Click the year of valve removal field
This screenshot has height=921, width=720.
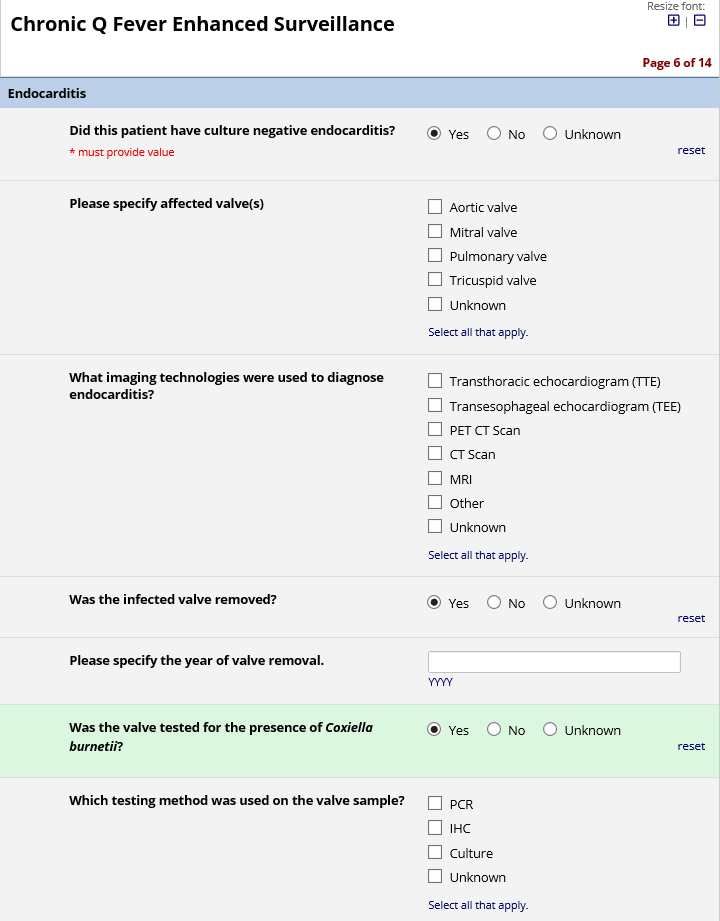point(554,662)
